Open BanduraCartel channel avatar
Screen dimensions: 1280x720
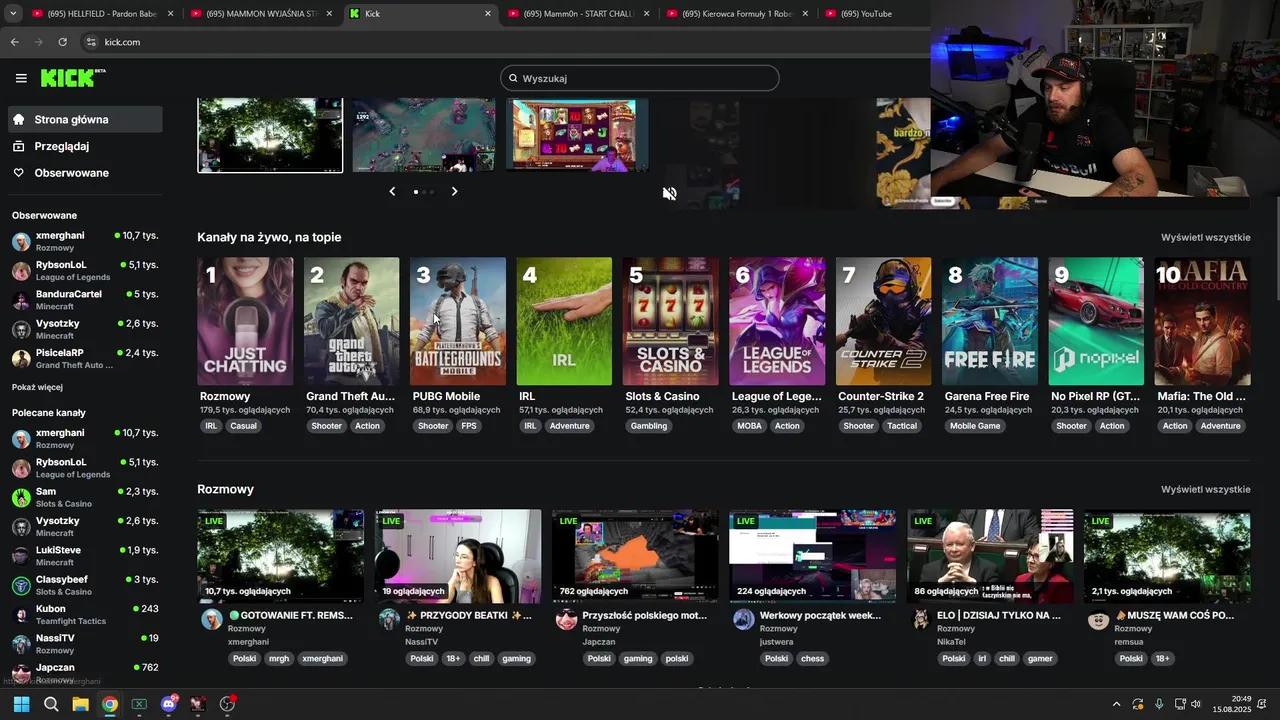pyautogui.click(x=21, y=300)
